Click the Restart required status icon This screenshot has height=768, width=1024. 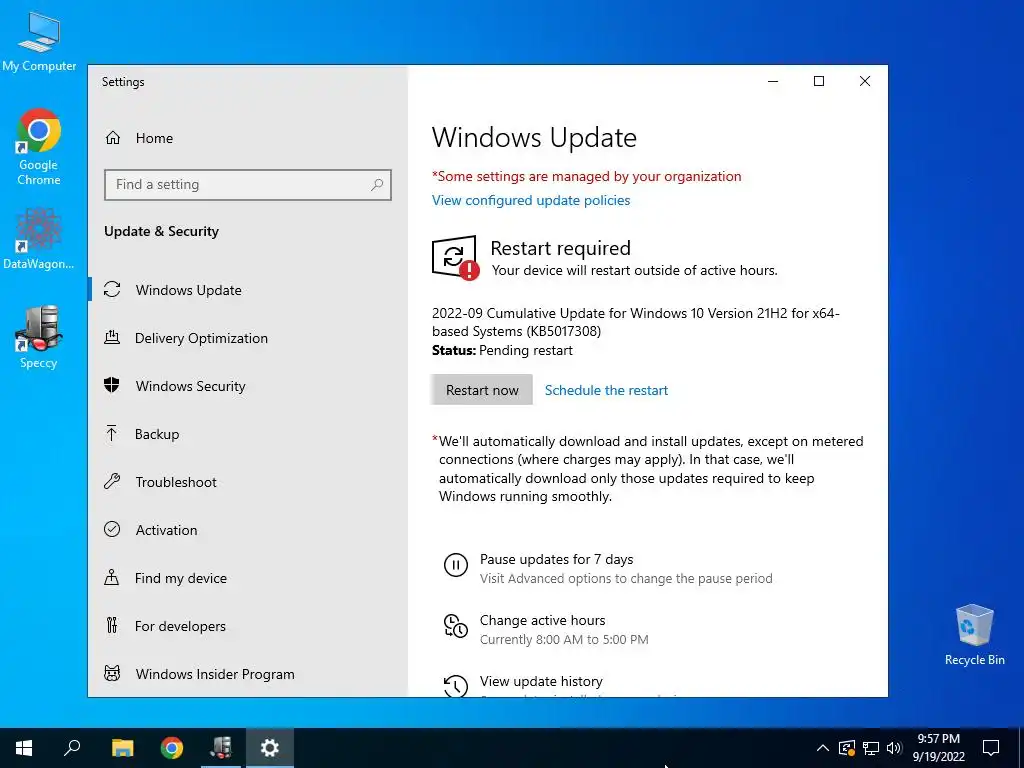[x=455, y=257]
